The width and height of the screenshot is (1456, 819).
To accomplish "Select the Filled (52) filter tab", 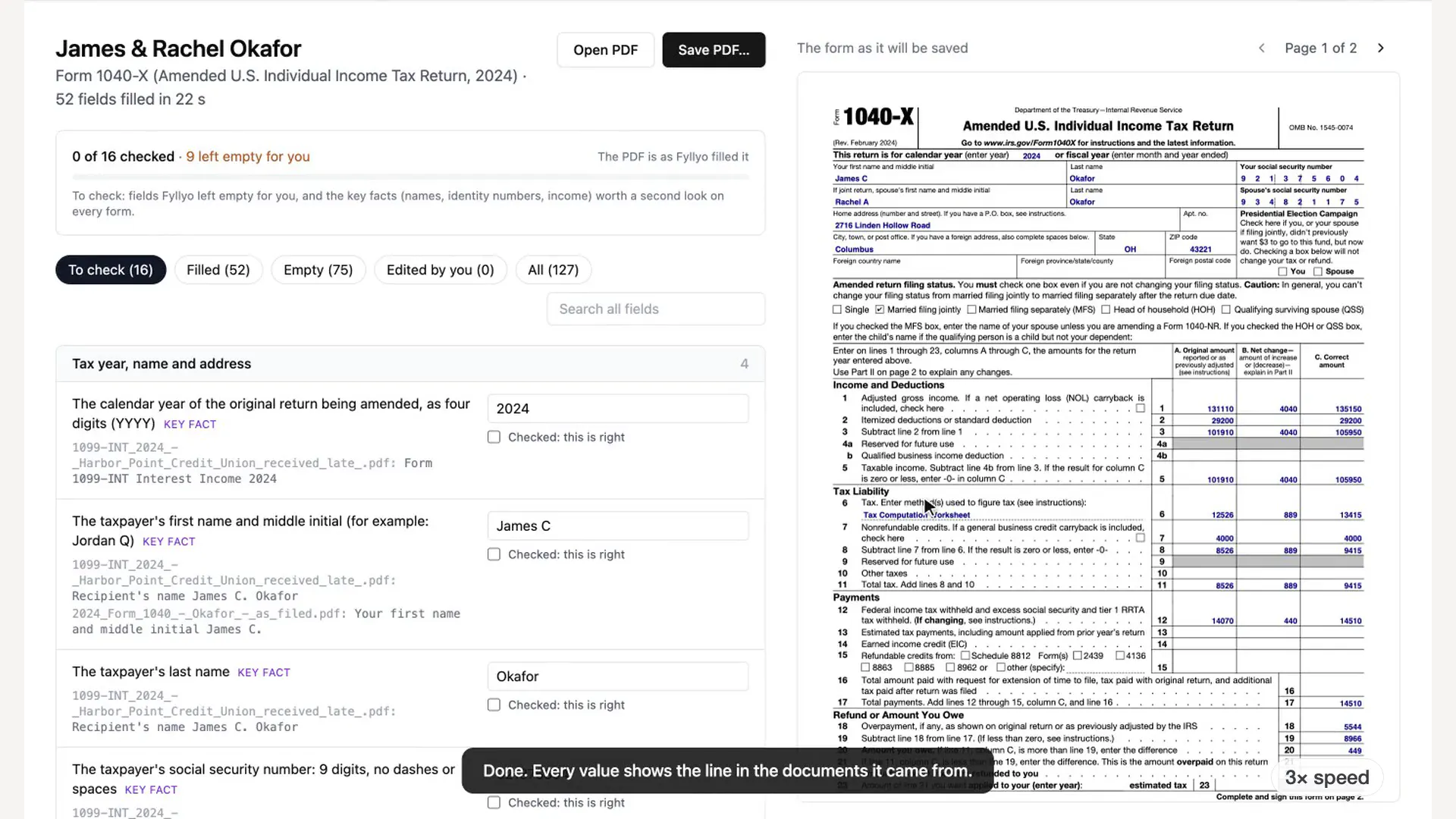I will (218, 270).
